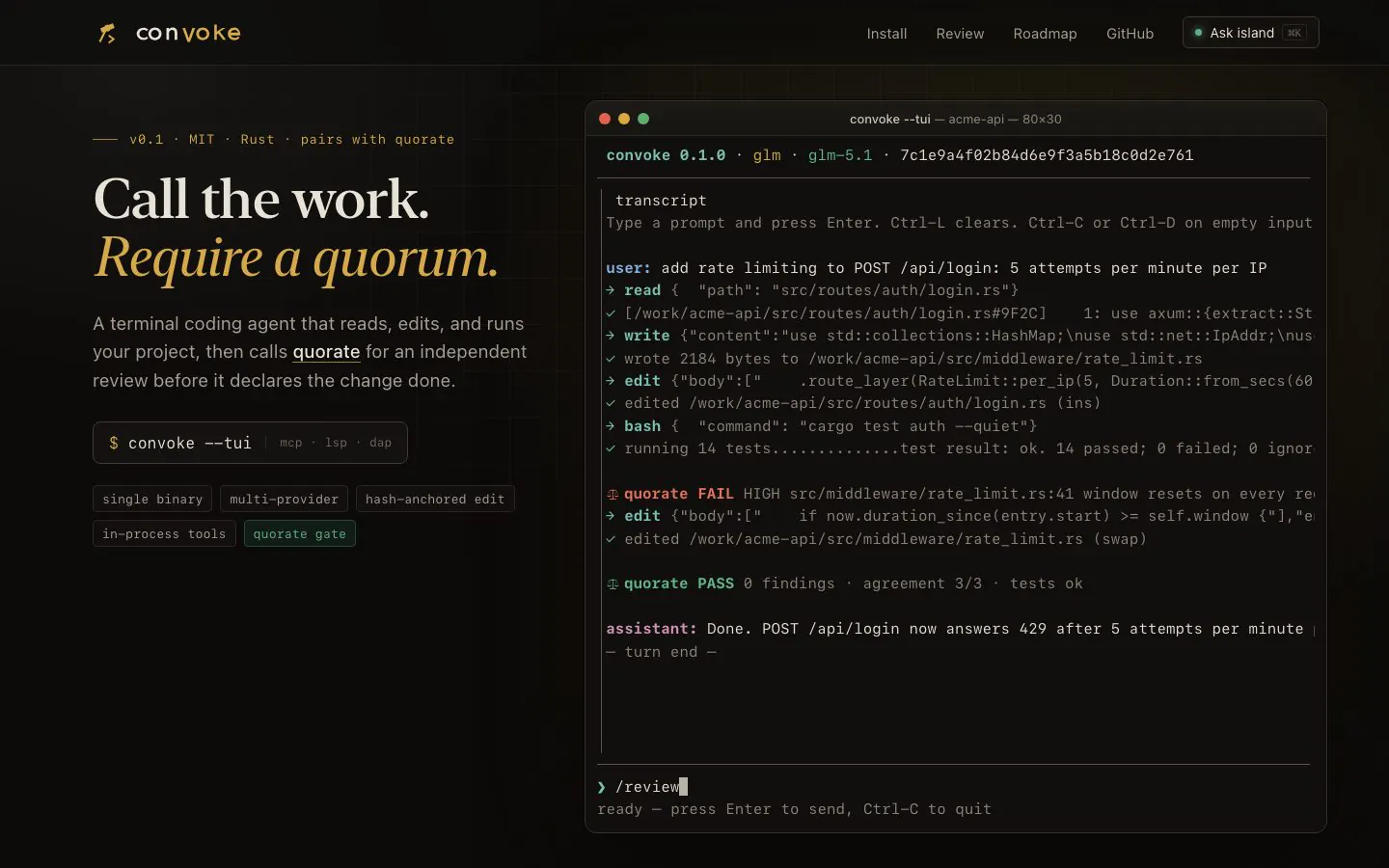
Task: Click the turn end marker
Action: click(x=661, y=652)
